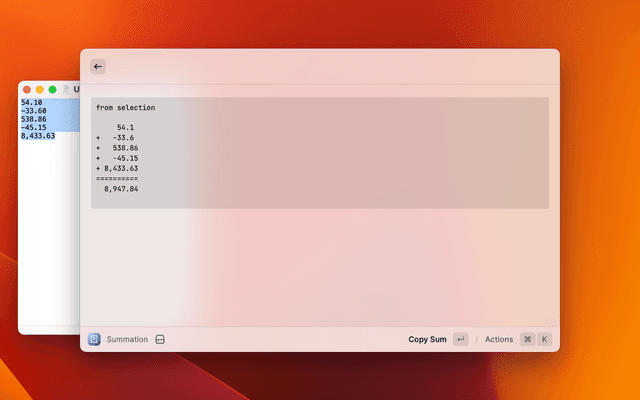Click the Return key icon

pyautogui.click(x=460, y=340)
